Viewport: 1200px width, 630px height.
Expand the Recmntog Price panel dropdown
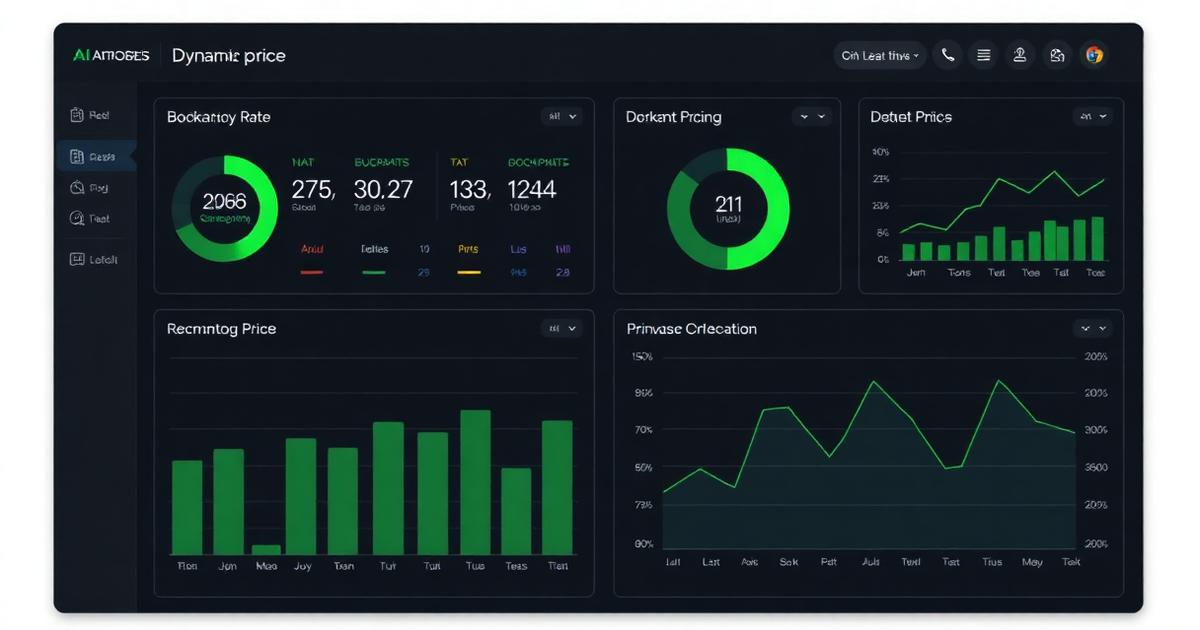561,328
